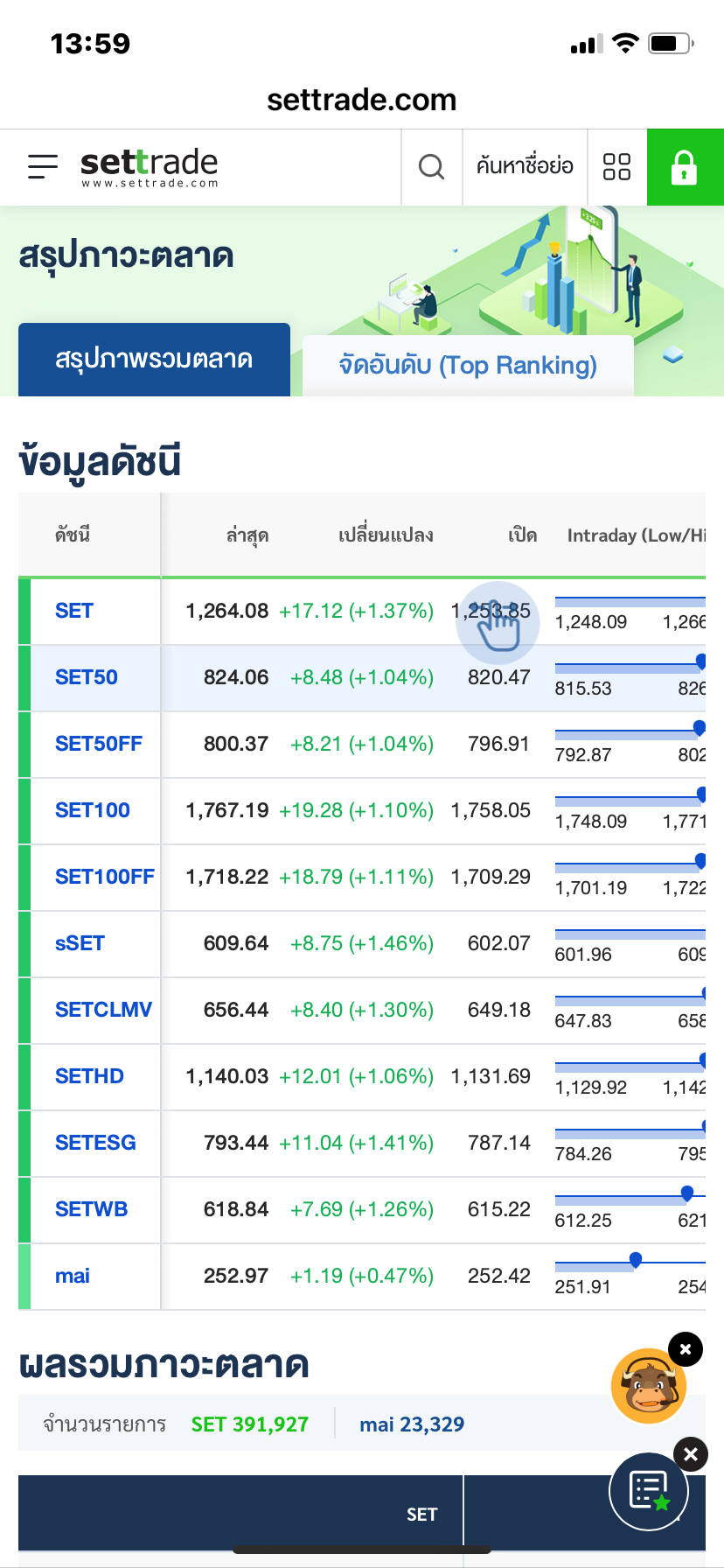This screenshot has height=1568, width=724.
Task: Open the hamburger navigation menu
Action: point(42,166)
